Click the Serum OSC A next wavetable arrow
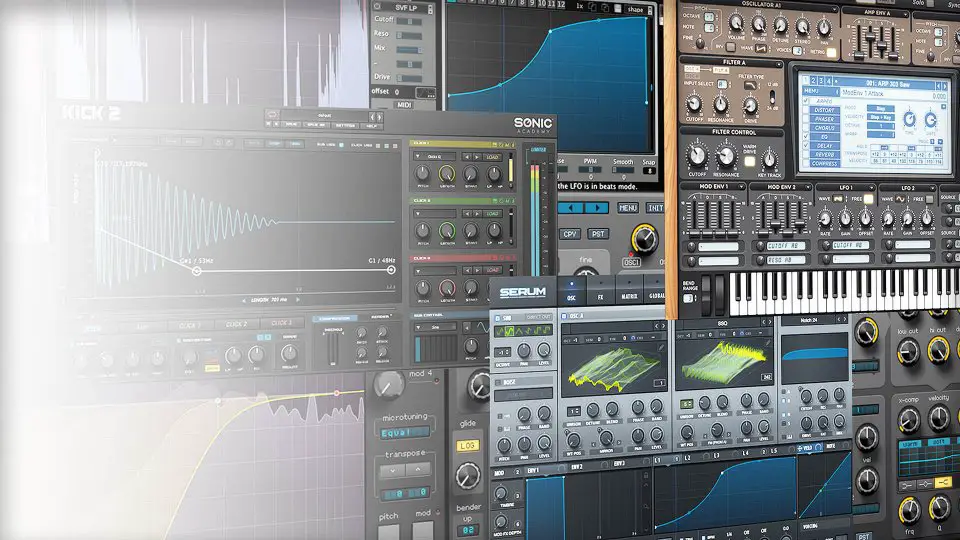This screenshot has width=960, height=540. 663,326
